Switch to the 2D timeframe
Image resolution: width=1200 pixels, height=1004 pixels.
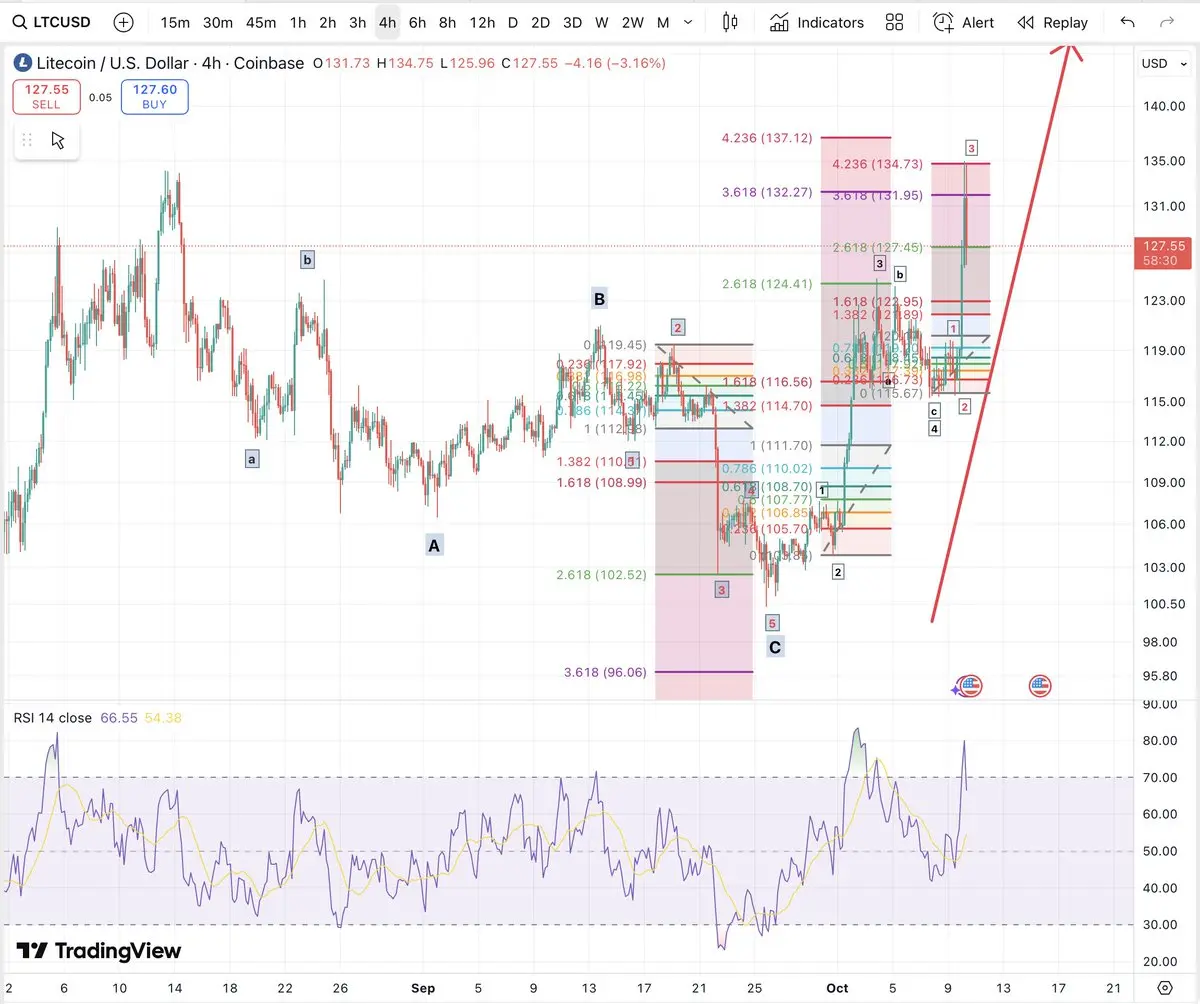540,22
